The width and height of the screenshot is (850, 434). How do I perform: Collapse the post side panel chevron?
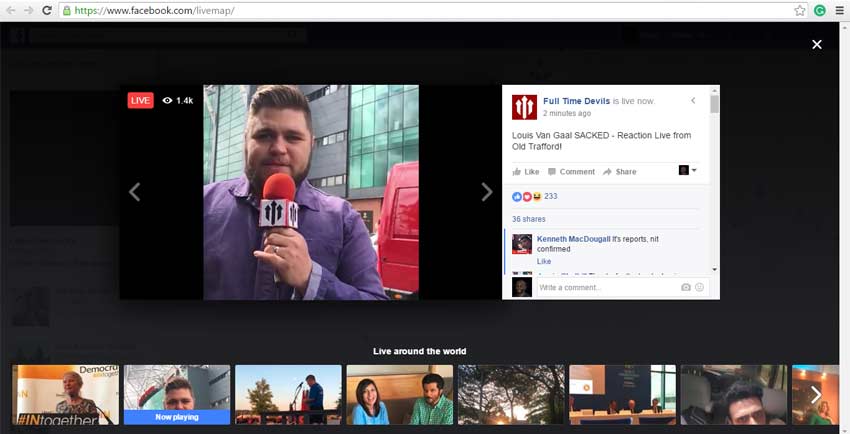coord(693,100)
